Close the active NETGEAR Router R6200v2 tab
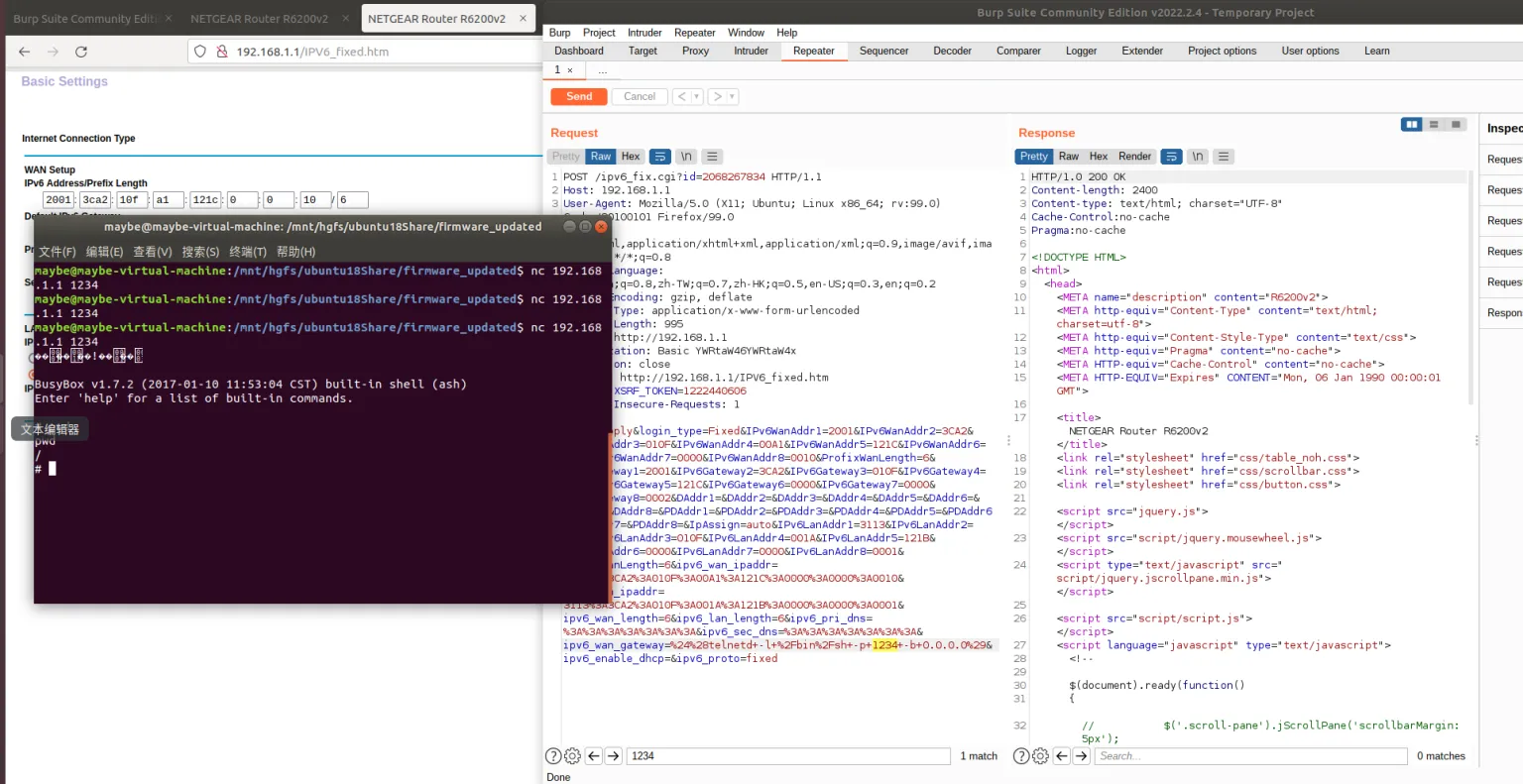The image size is (1523, 784). (524, 18)
